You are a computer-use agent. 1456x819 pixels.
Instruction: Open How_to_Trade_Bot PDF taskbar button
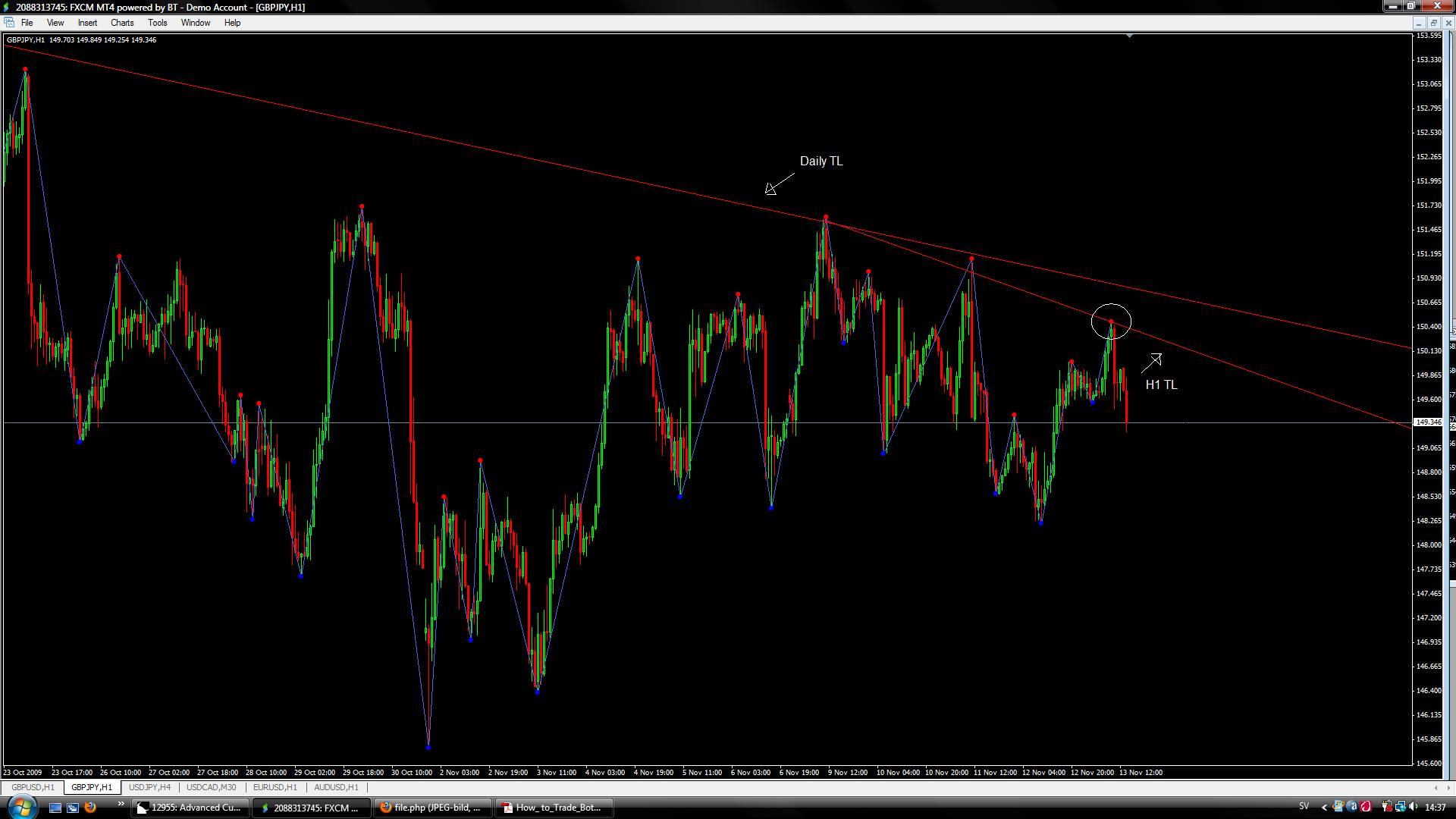554,808
